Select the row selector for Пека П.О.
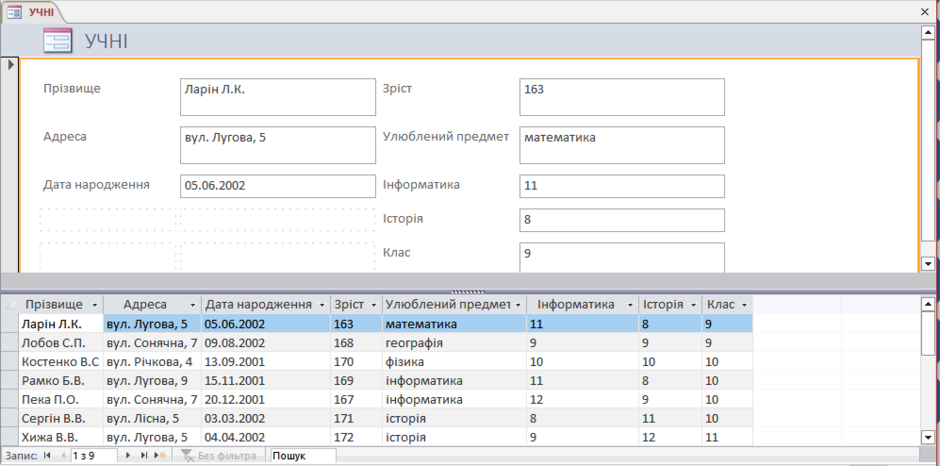 pos(10,399)
